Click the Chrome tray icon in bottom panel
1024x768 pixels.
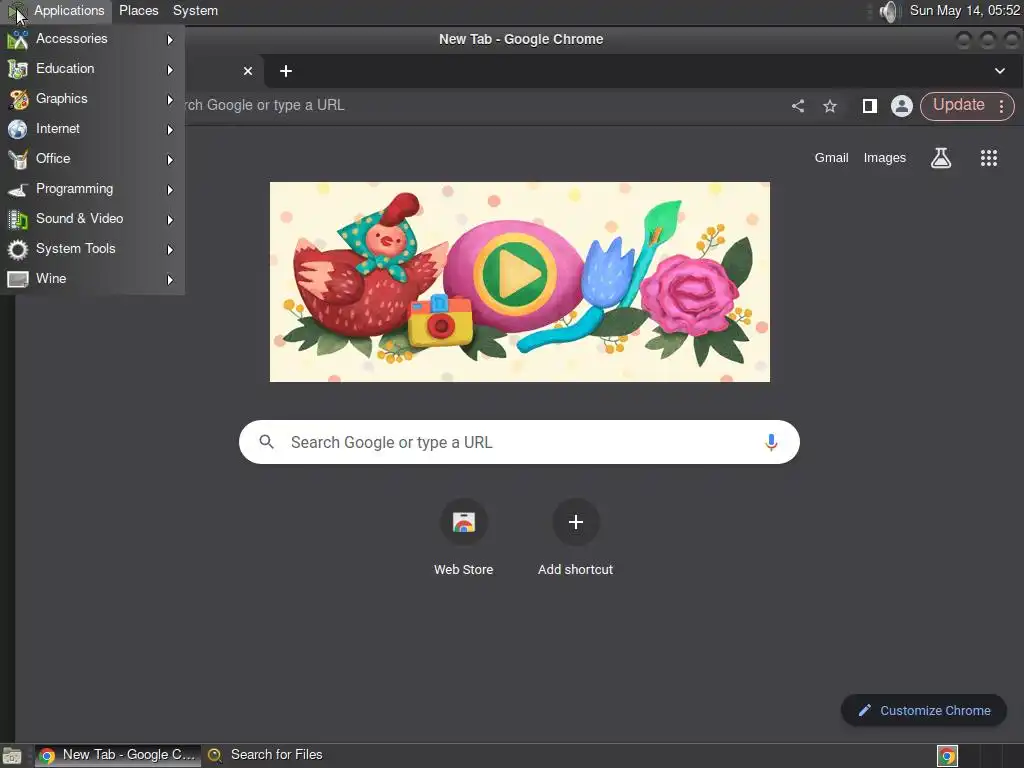[947, 756]
